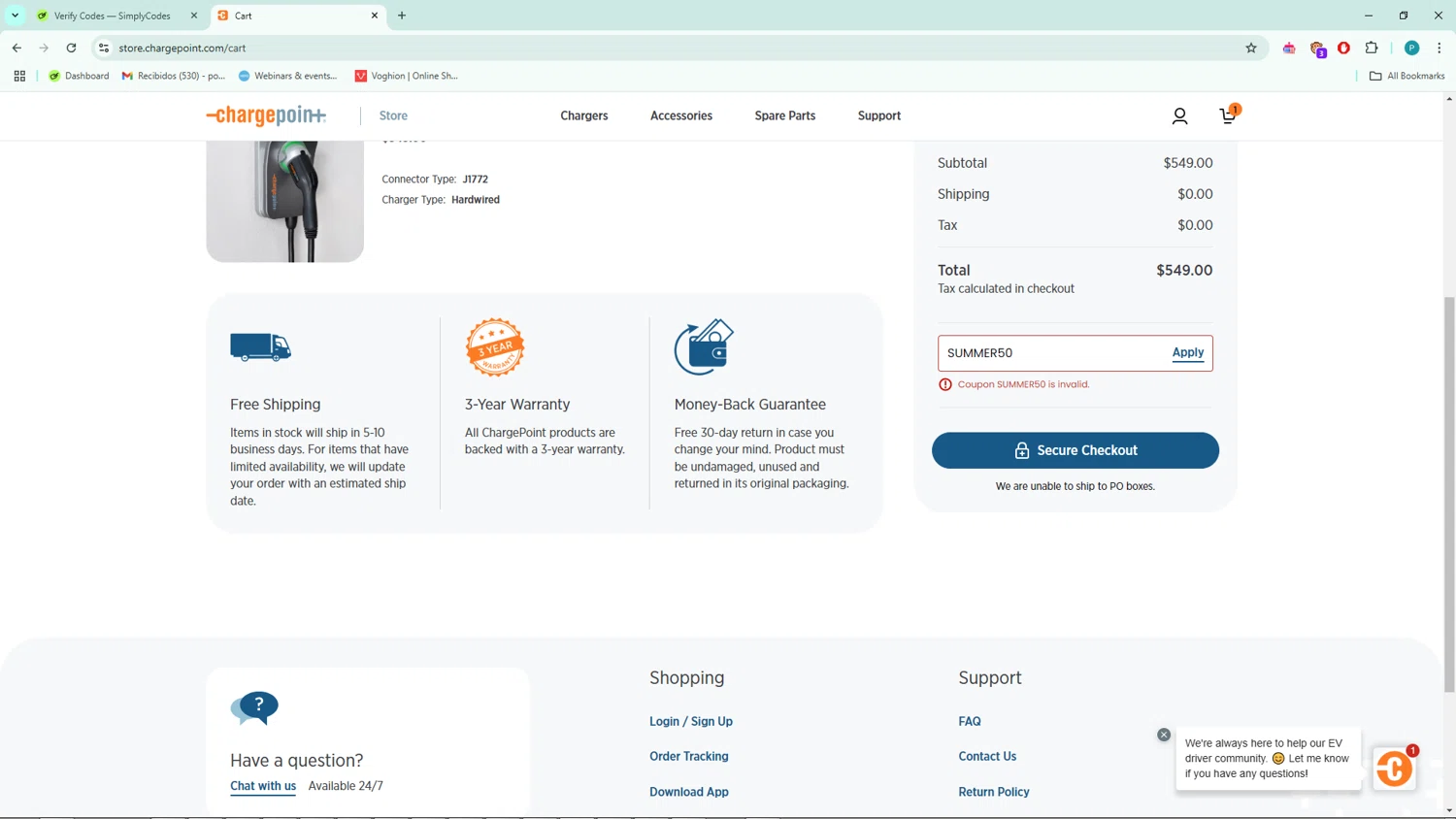Open Login / Sign Up link
1456x819 pixels.
pos(691,721)
